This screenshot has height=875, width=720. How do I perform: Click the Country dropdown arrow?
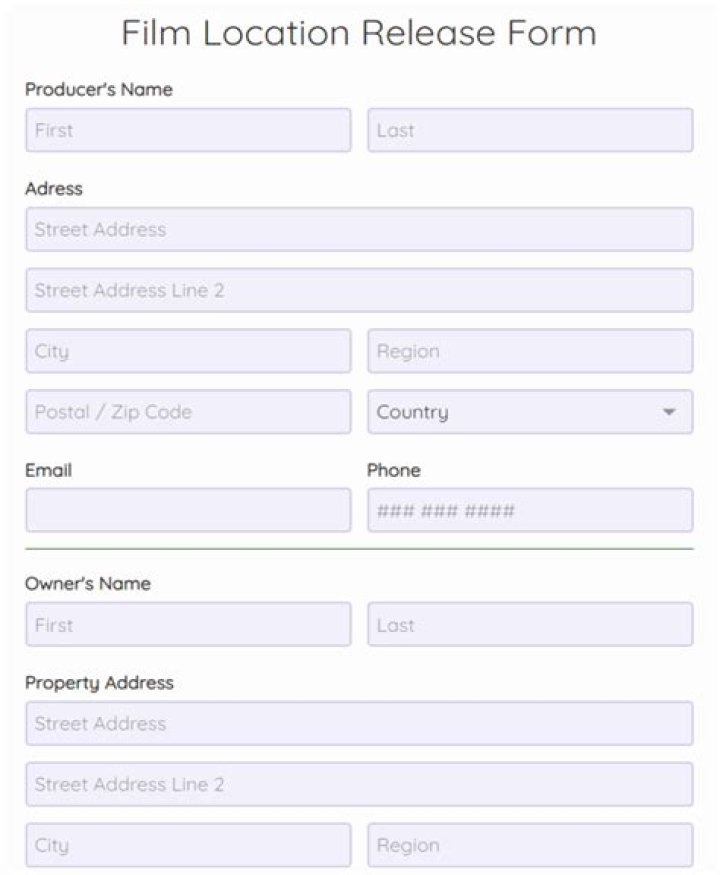[x=669, y=412]
